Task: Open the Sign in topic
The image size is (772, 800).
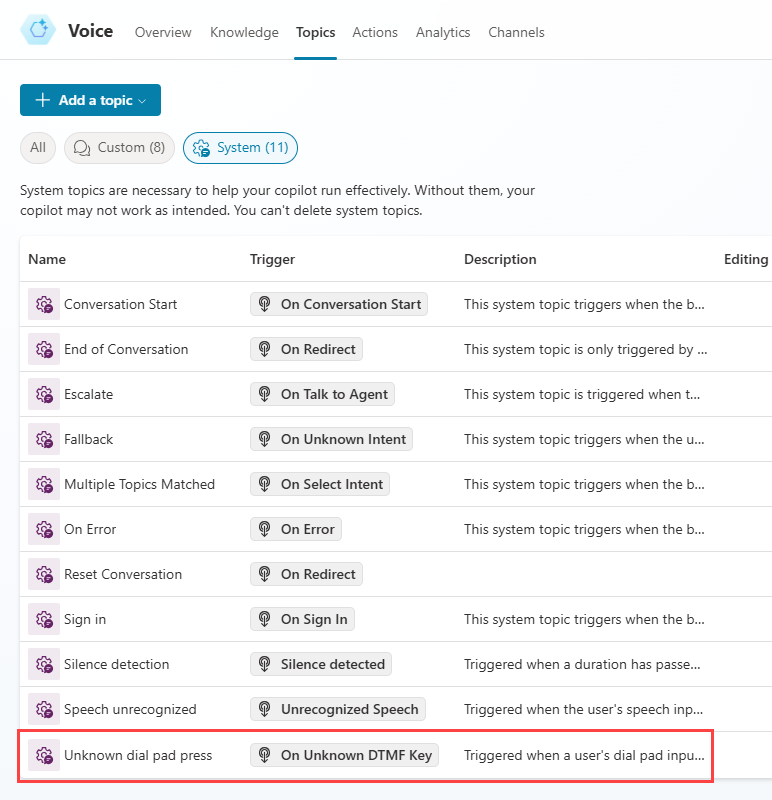Action: click(x=85, y=619)
